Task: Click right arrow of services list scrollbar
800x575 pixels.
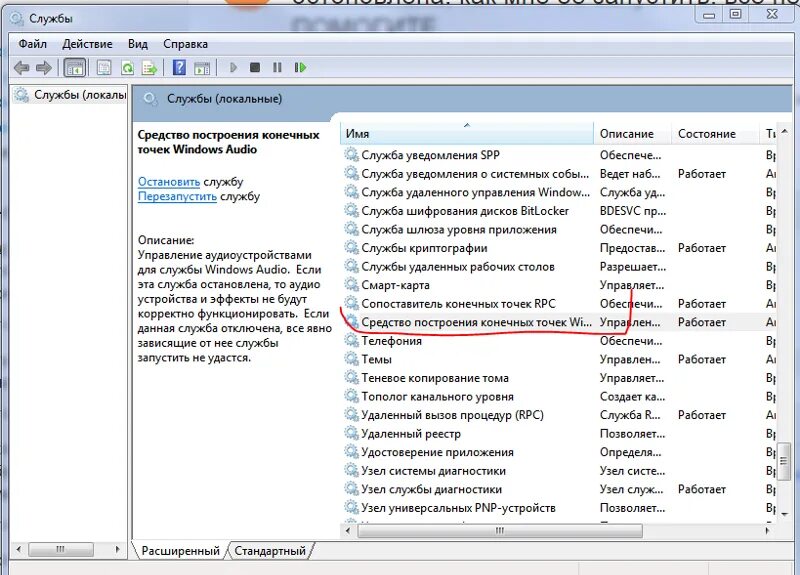Action: [x=767, y=531]
